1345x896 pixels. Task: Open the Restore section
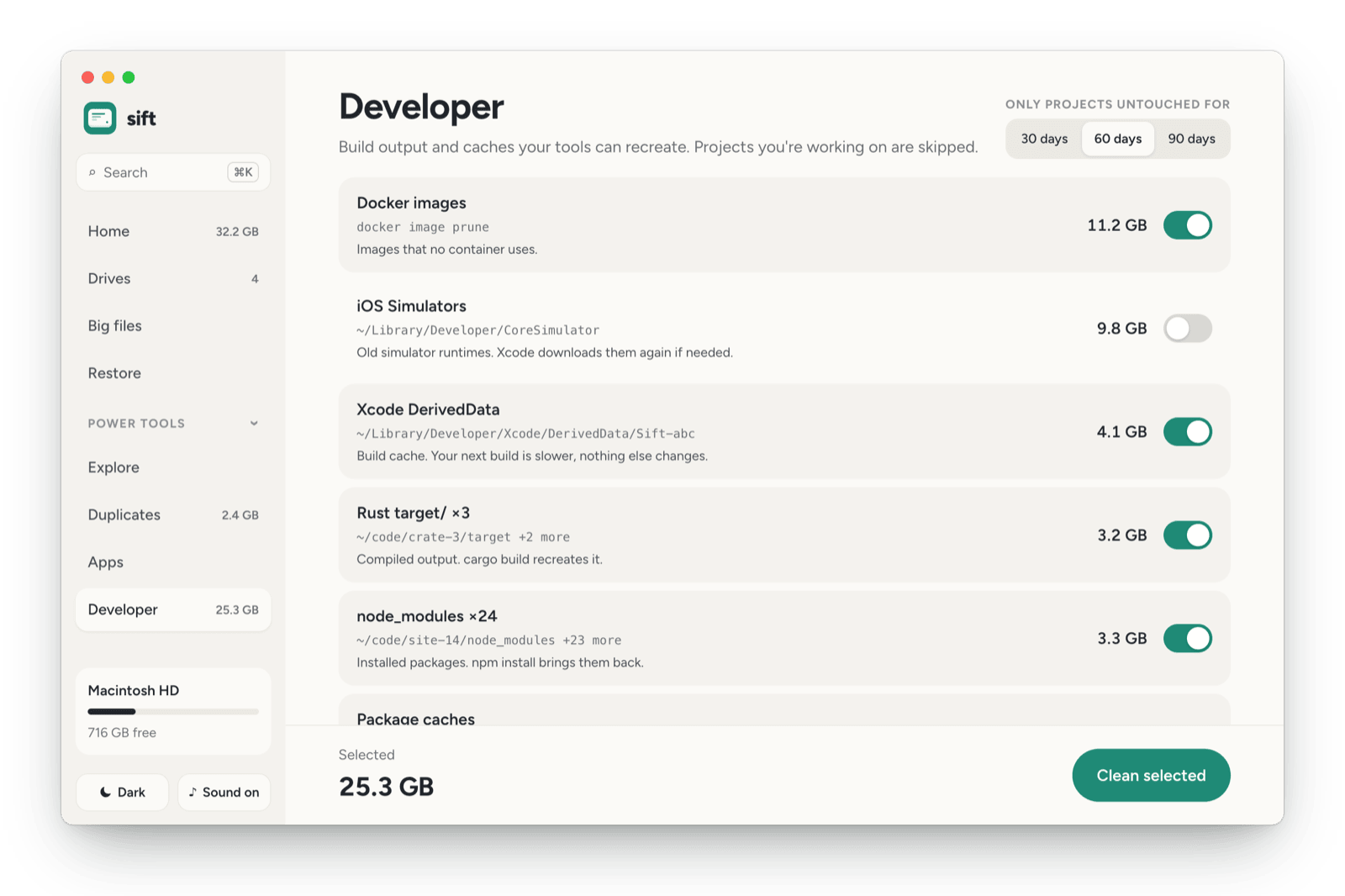coord(173,373)
